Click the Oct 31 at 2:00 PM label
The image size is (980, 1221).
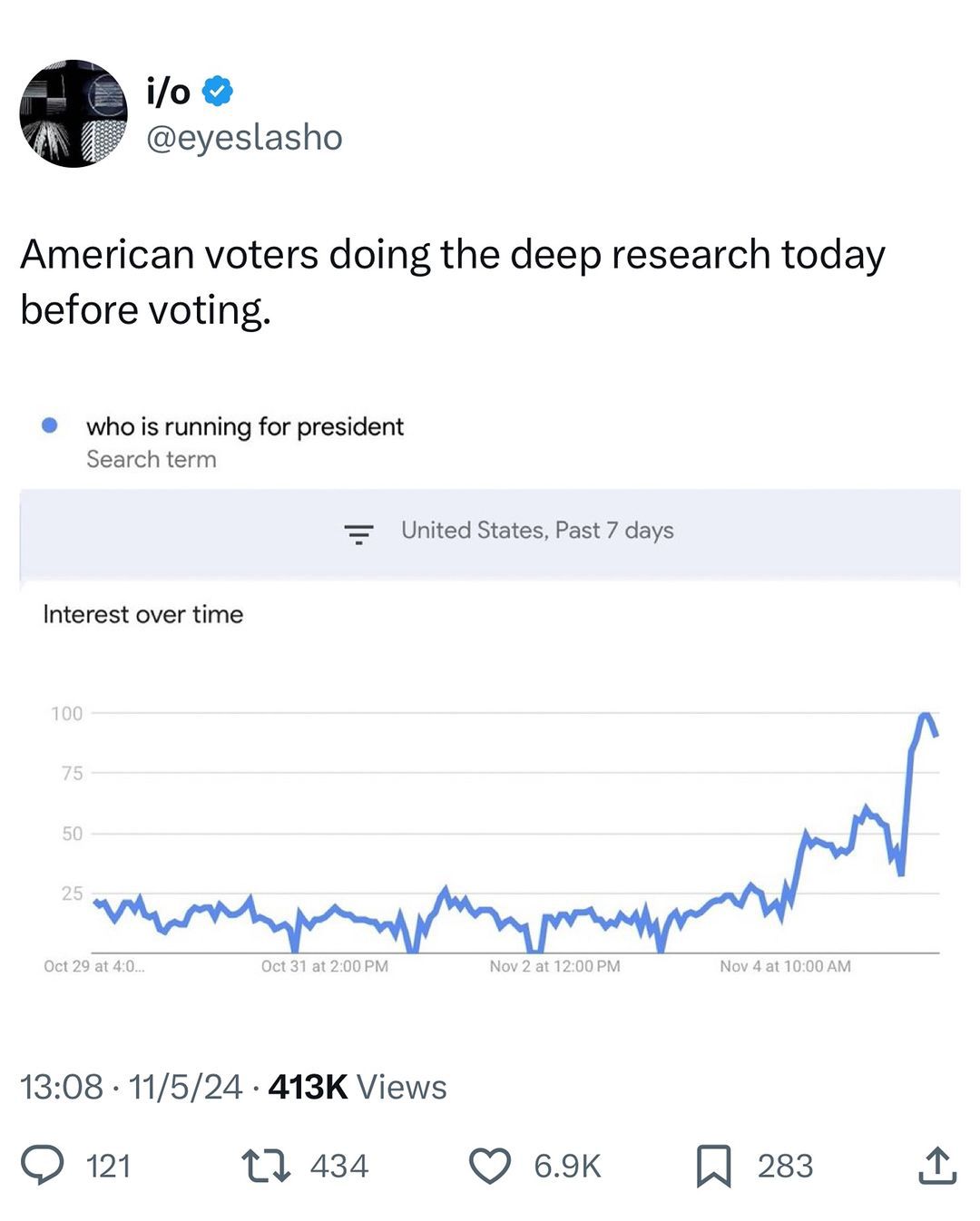(324, 966)
